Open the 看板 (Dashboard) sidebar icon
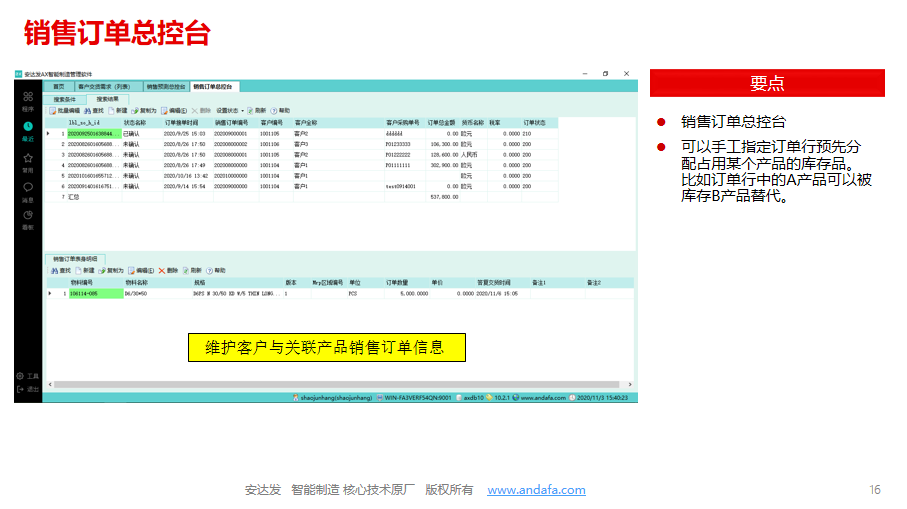907x509 pixels. point(28,217)
